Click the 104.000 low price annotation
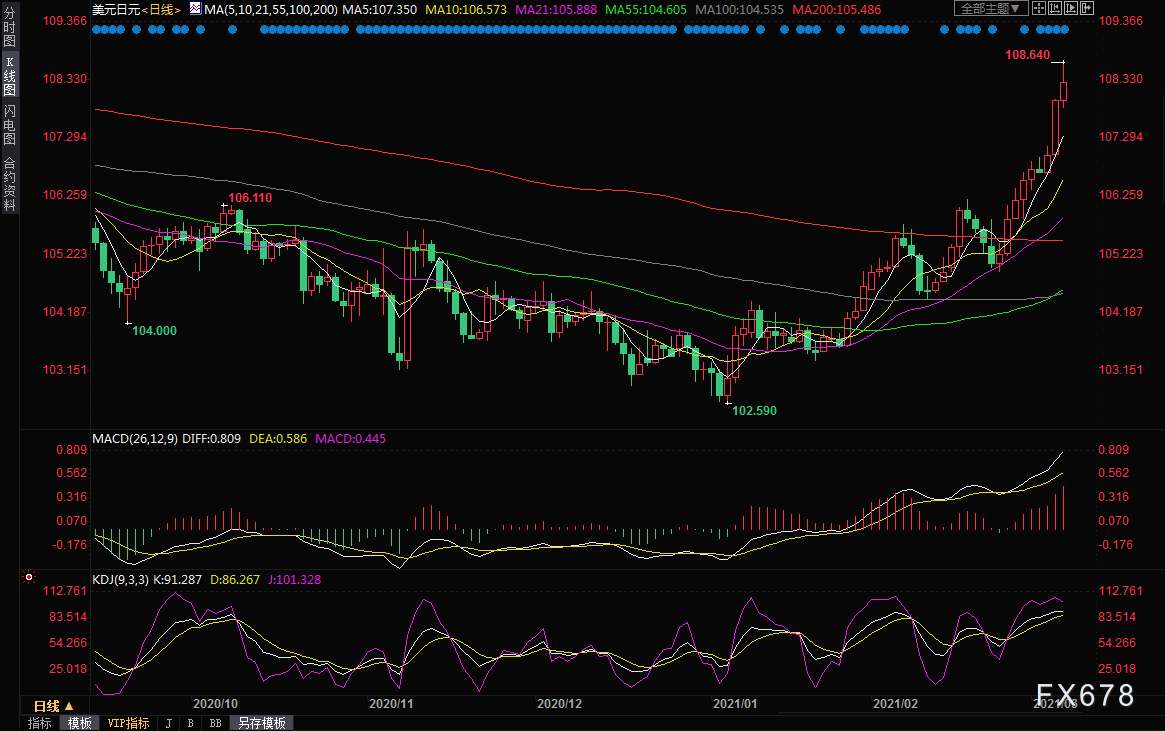 click(155, 331)
